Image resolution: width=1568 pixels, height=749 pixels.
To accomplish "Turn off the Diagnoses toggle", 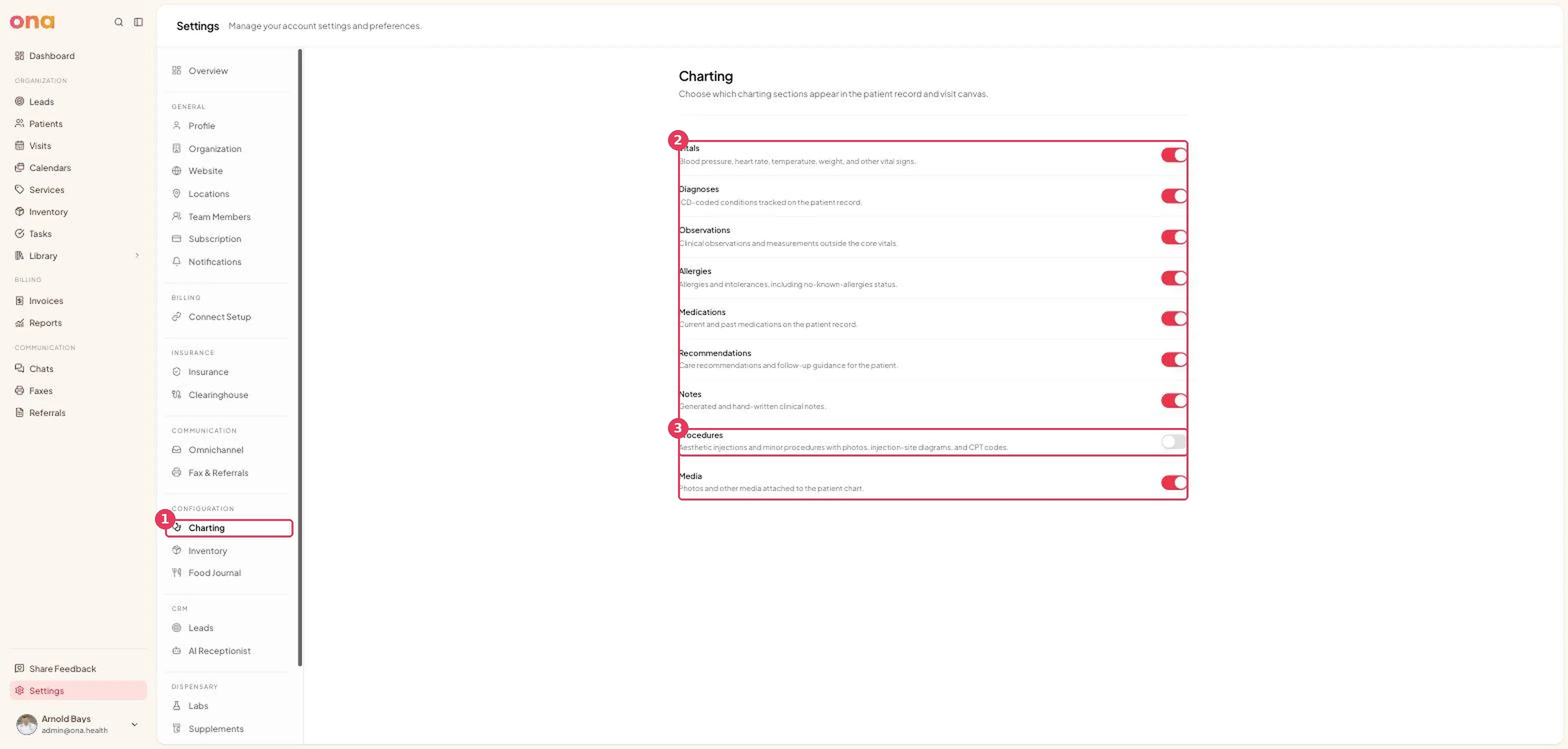I will (1173, 196).
